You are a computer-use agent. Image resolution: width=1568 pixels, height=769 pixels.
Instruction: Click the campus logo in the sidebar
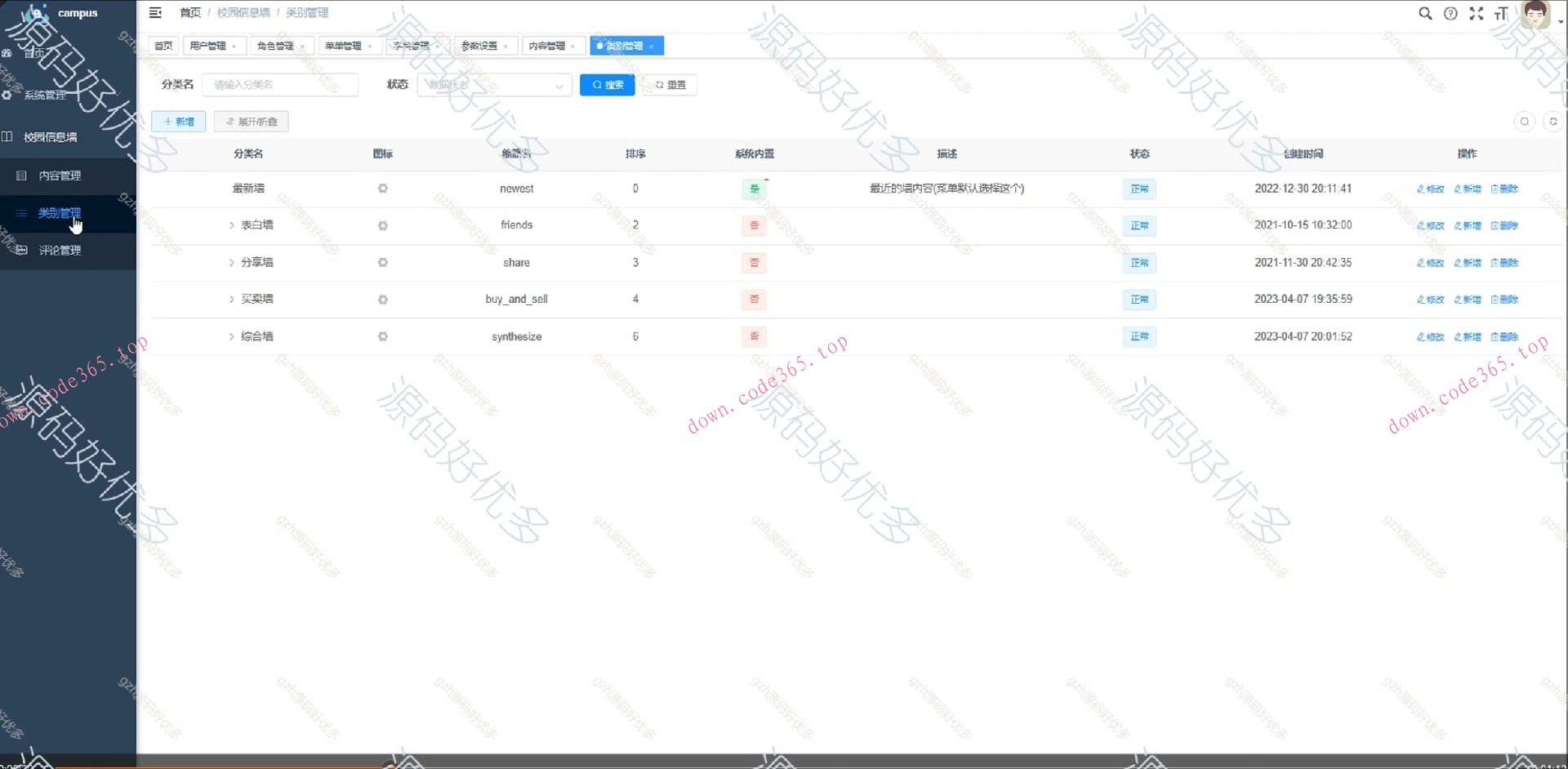tap(36, 13)
